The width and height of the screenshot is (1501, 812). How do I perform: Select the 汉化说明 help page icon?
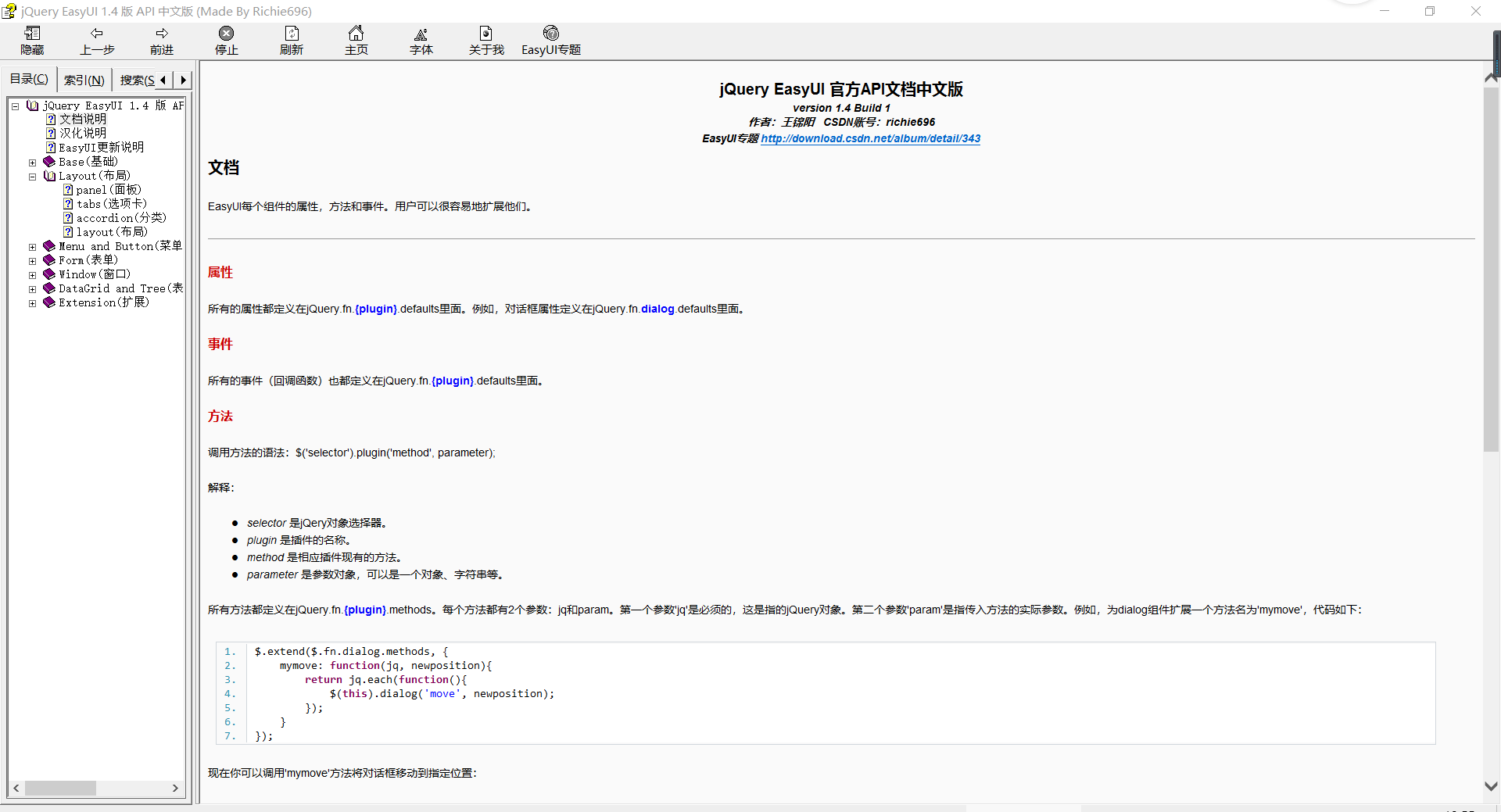point(51,133)
